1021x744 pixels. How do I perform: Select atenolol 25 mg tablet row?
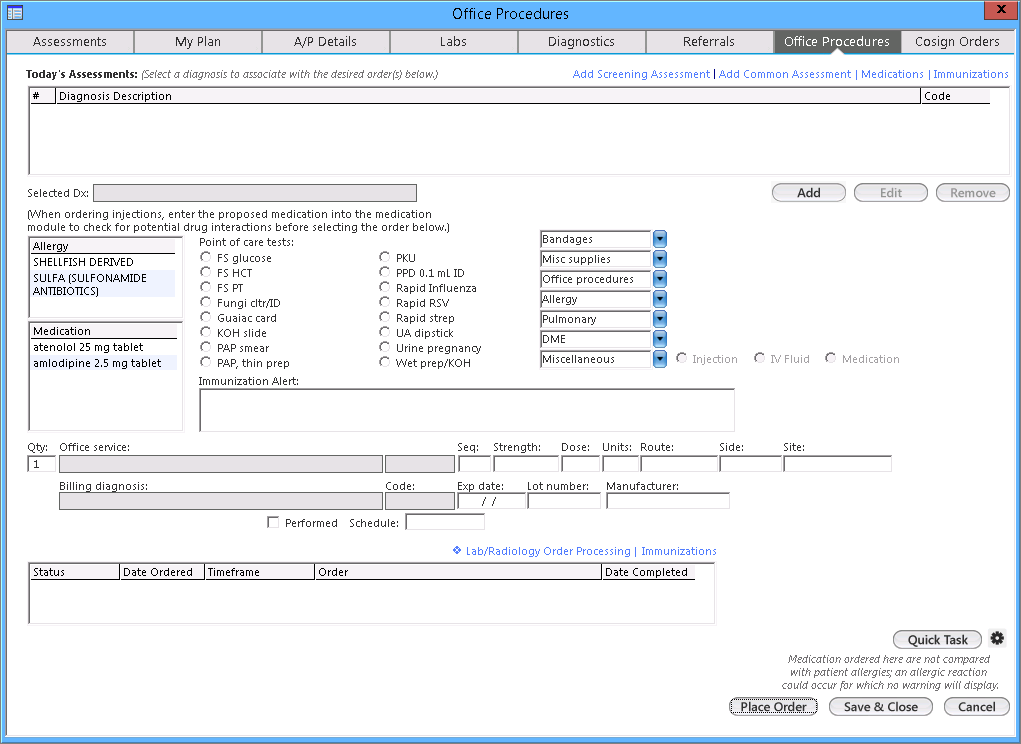point(104,347)
